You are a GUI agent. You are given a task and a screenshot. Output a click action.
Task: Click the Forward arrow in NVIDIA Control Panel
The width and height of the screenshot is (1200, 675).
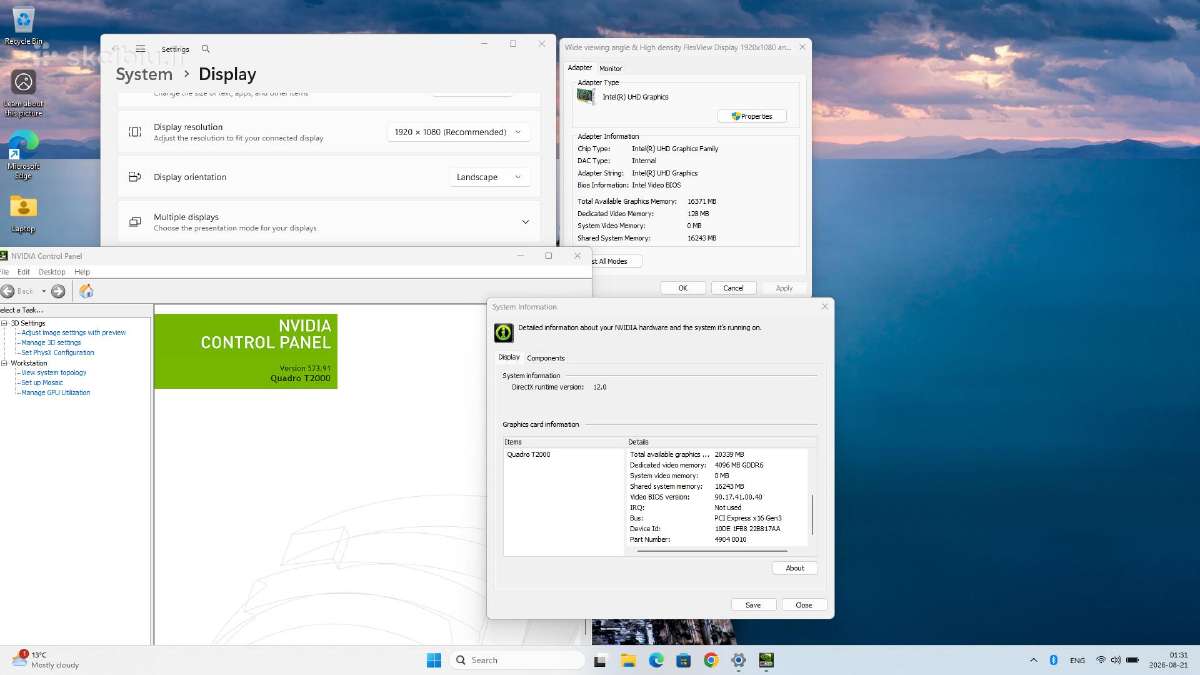58,291
